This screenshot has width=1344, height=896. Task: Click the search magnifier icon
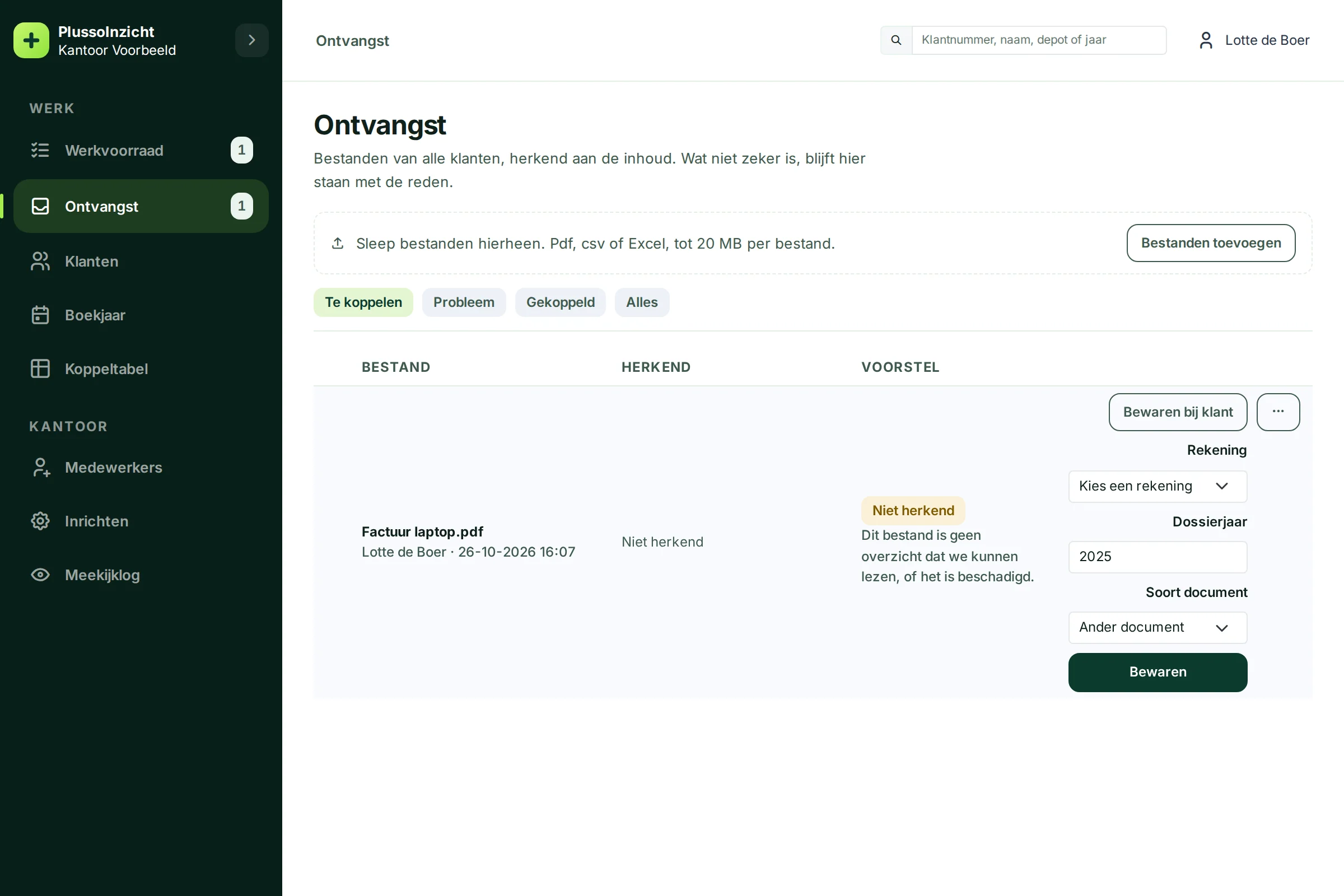(896, 40)
